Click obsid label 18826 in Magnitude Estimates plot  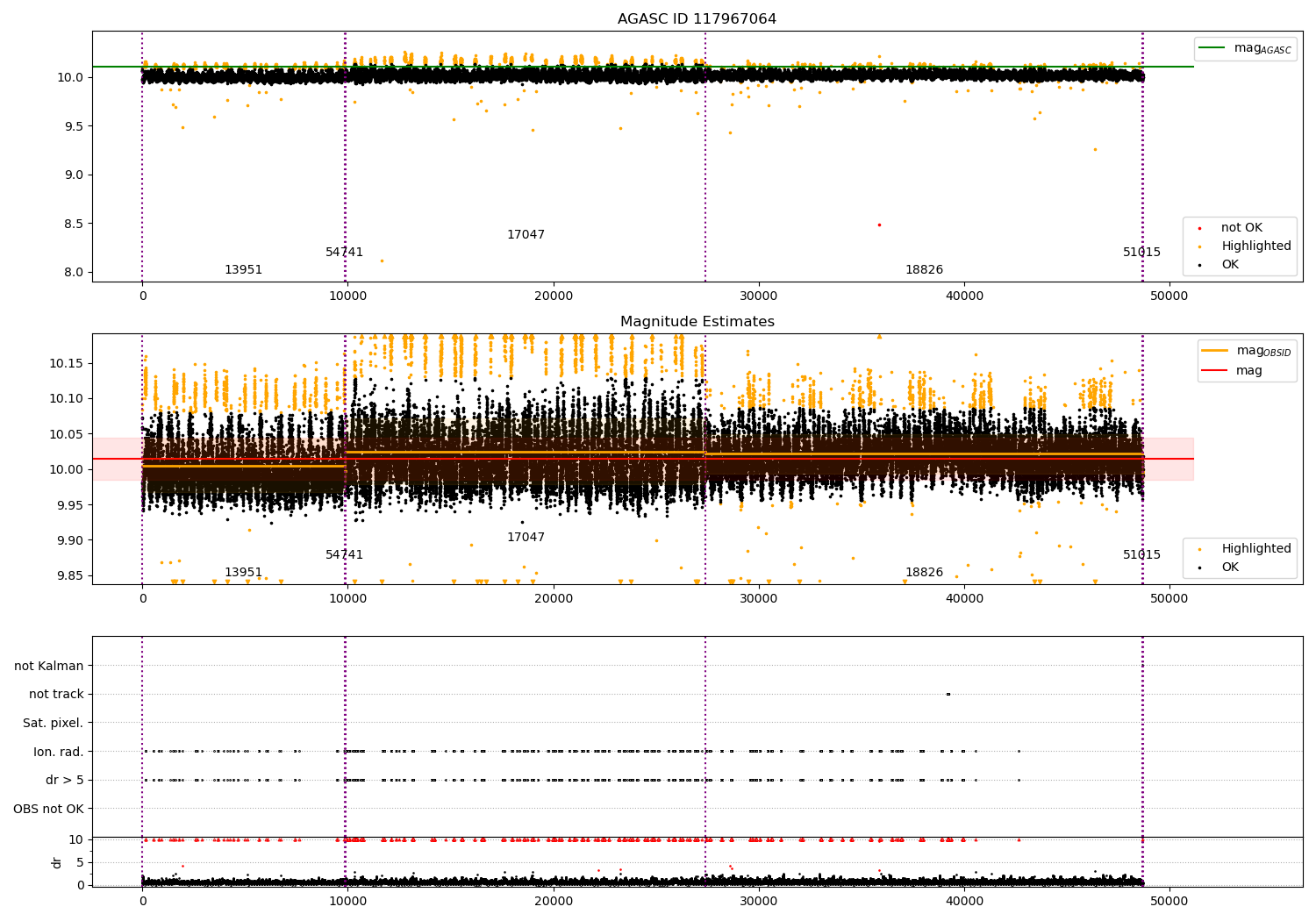coord(924,573)
